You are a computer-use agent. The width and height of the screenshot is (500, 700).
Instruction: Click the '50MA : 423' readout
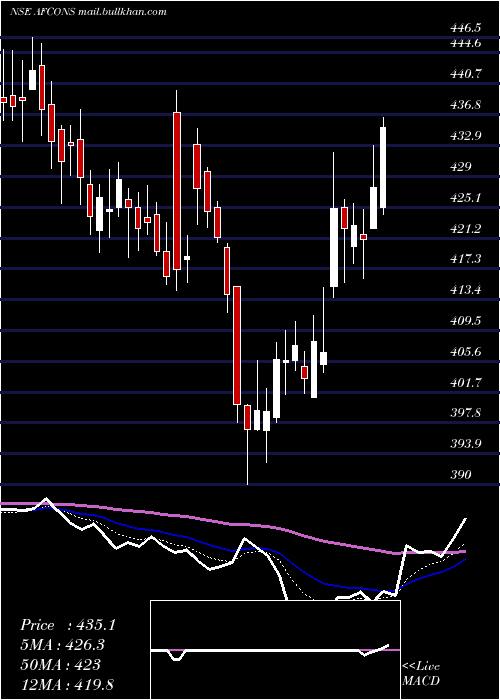(60, 665)
